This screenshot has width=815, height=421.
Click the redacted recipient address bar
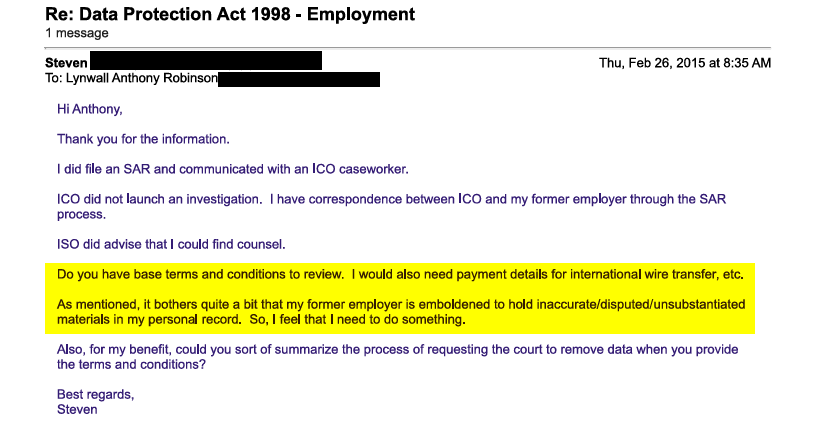tap(299, 80)
